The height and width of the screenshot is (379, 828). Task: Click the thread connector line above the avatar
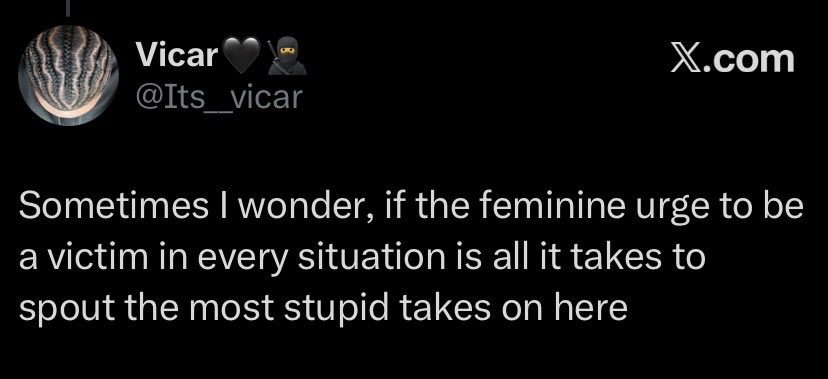pos(69,5)
